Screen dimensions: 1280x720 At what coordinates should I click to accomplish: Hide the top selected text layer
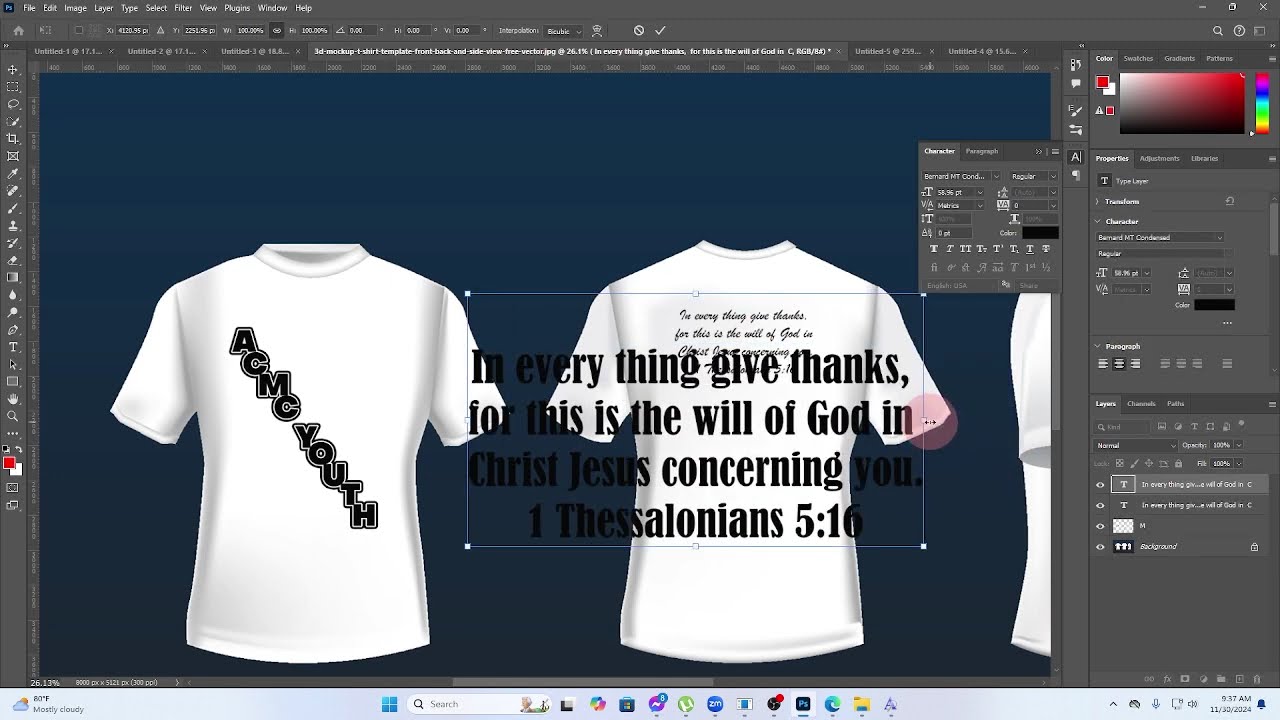coord(1101,485)
